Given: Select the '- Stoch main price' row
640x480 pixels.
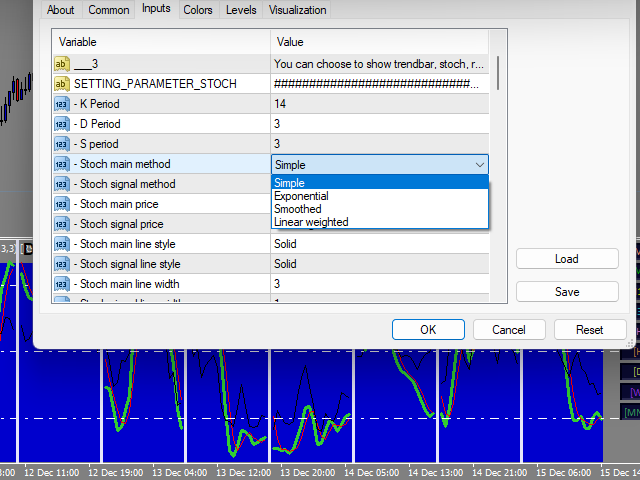Looking at the screenshot, I should click(x=161, y=204).
